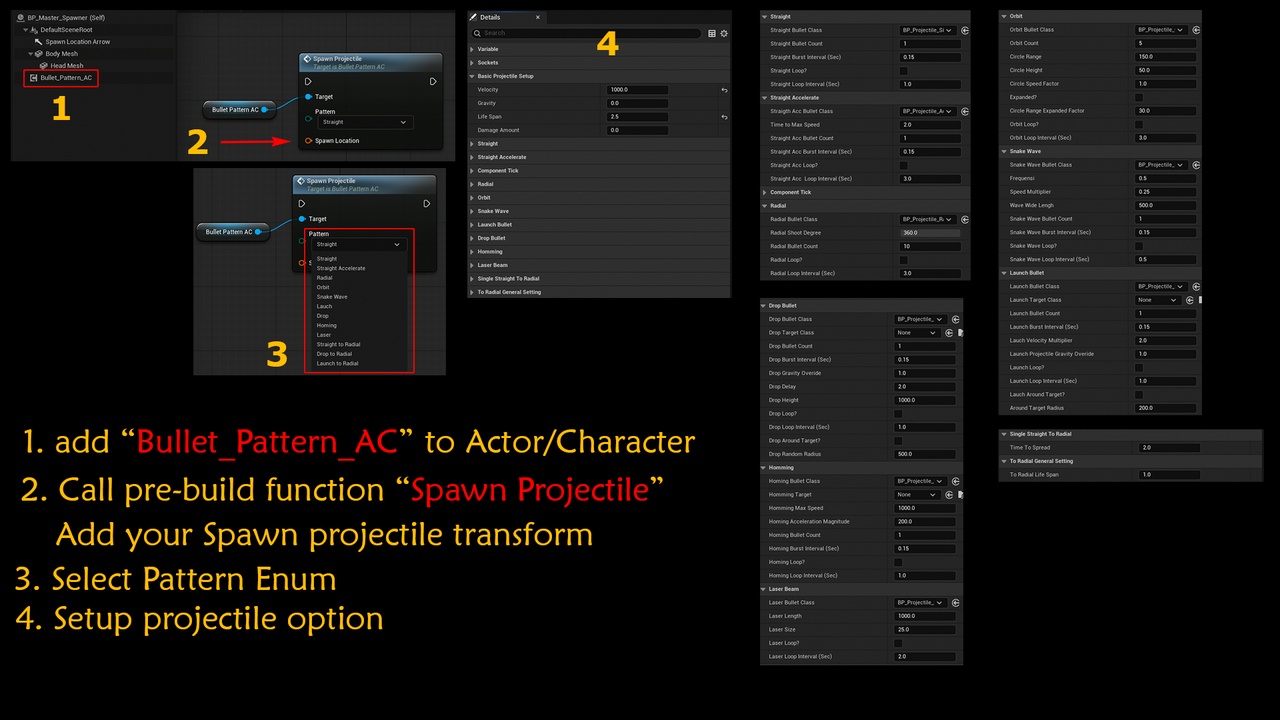The height and width of the screenshot is (720, 1280).
Task: Click the orange Spawn Location input pin
Action: tap(309, 141)
